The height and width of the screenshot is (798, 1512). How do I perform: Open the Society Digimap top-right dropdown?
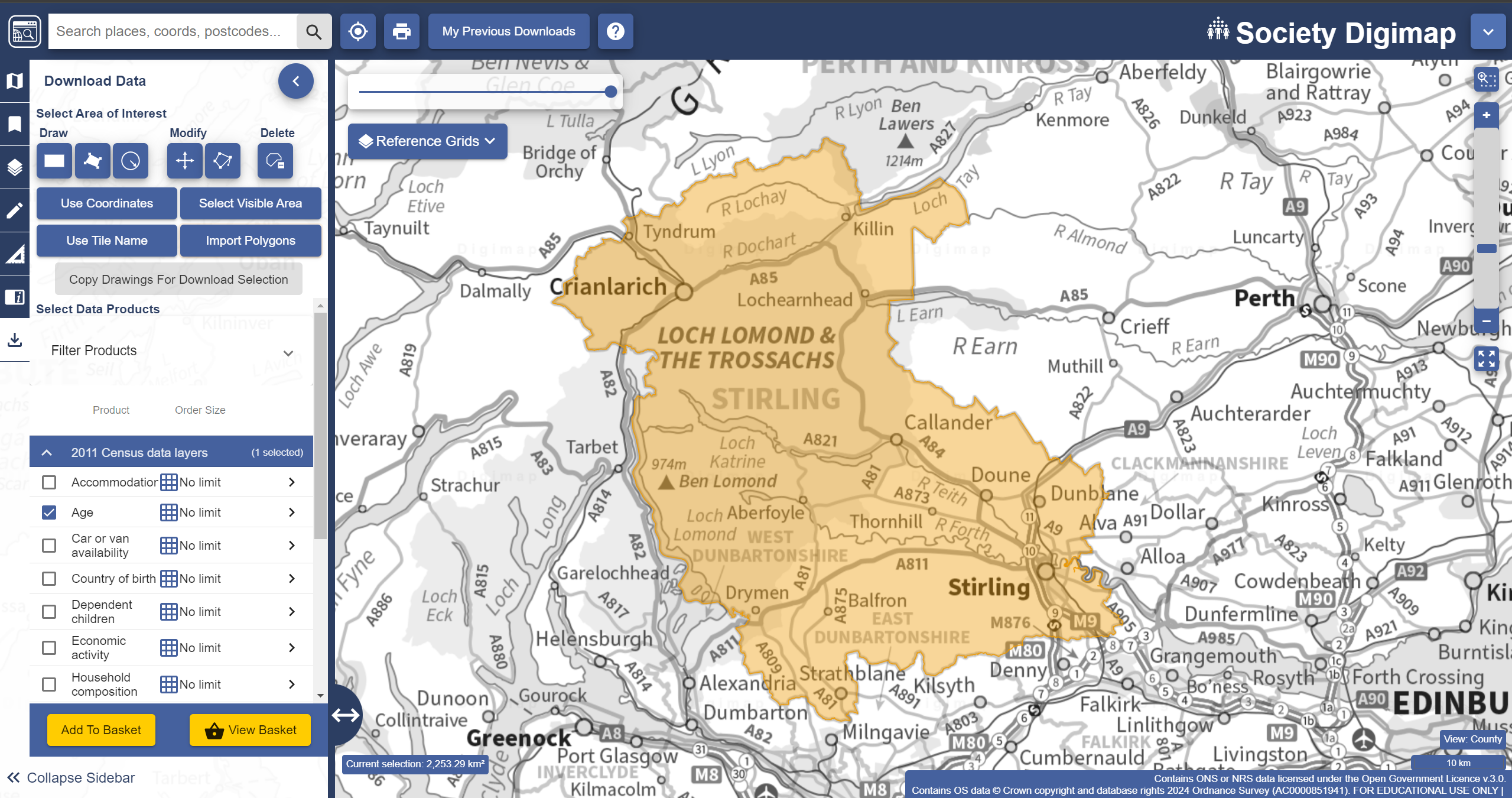[1488, 32]
